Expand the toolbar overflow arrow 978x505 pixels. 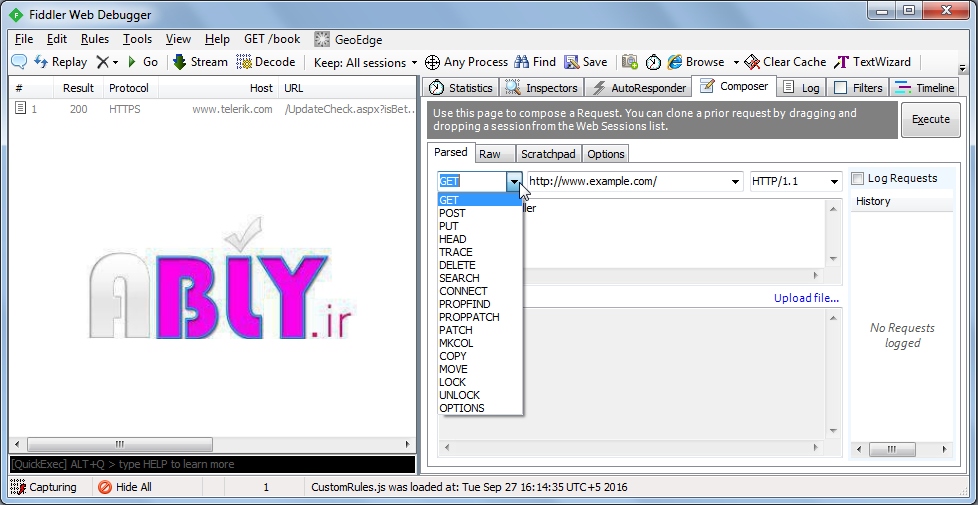pyautogui.click(x=961, y=67)
